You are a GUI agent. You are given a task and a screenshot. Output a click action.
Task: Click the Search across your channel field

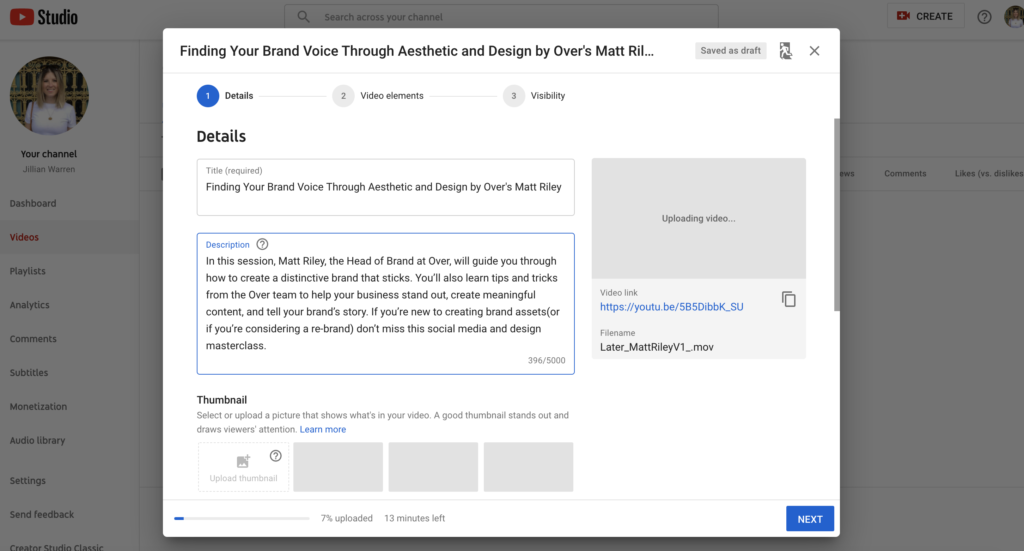[502, 17]
